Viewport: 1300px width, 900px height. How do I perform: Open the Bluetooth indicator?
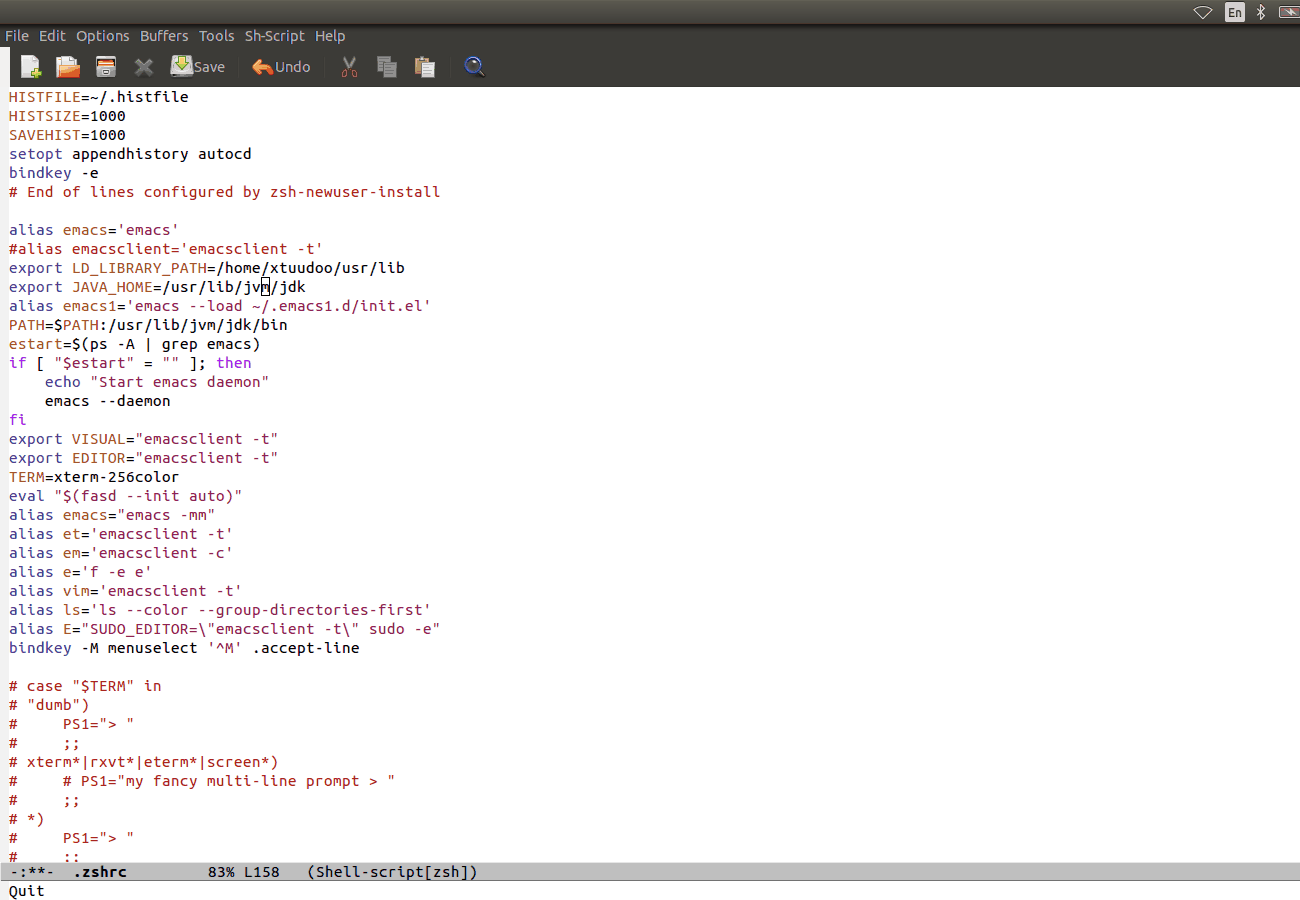[x=1261, y=12]
